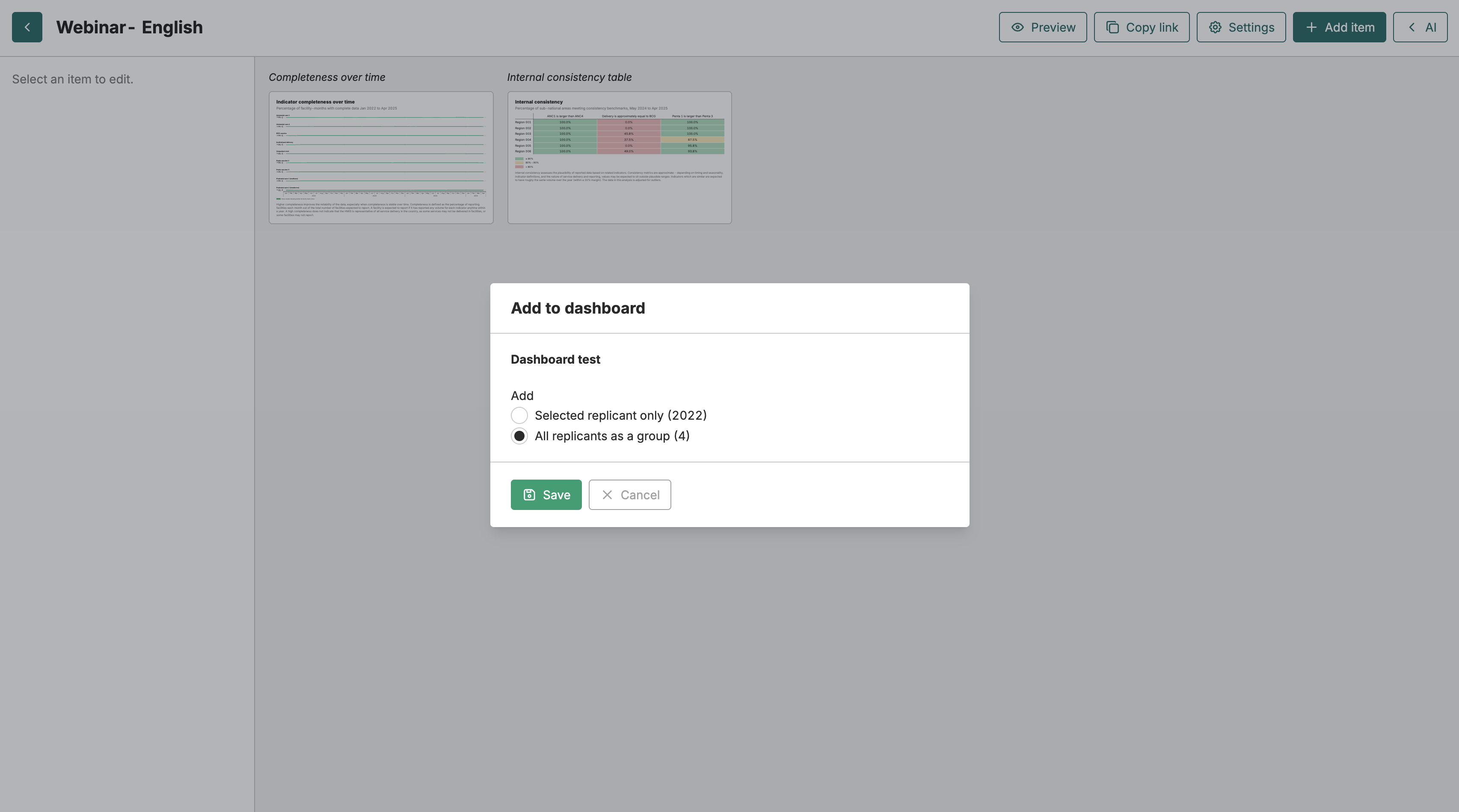Open the dashboard Preview

[x=1043, y=27]
